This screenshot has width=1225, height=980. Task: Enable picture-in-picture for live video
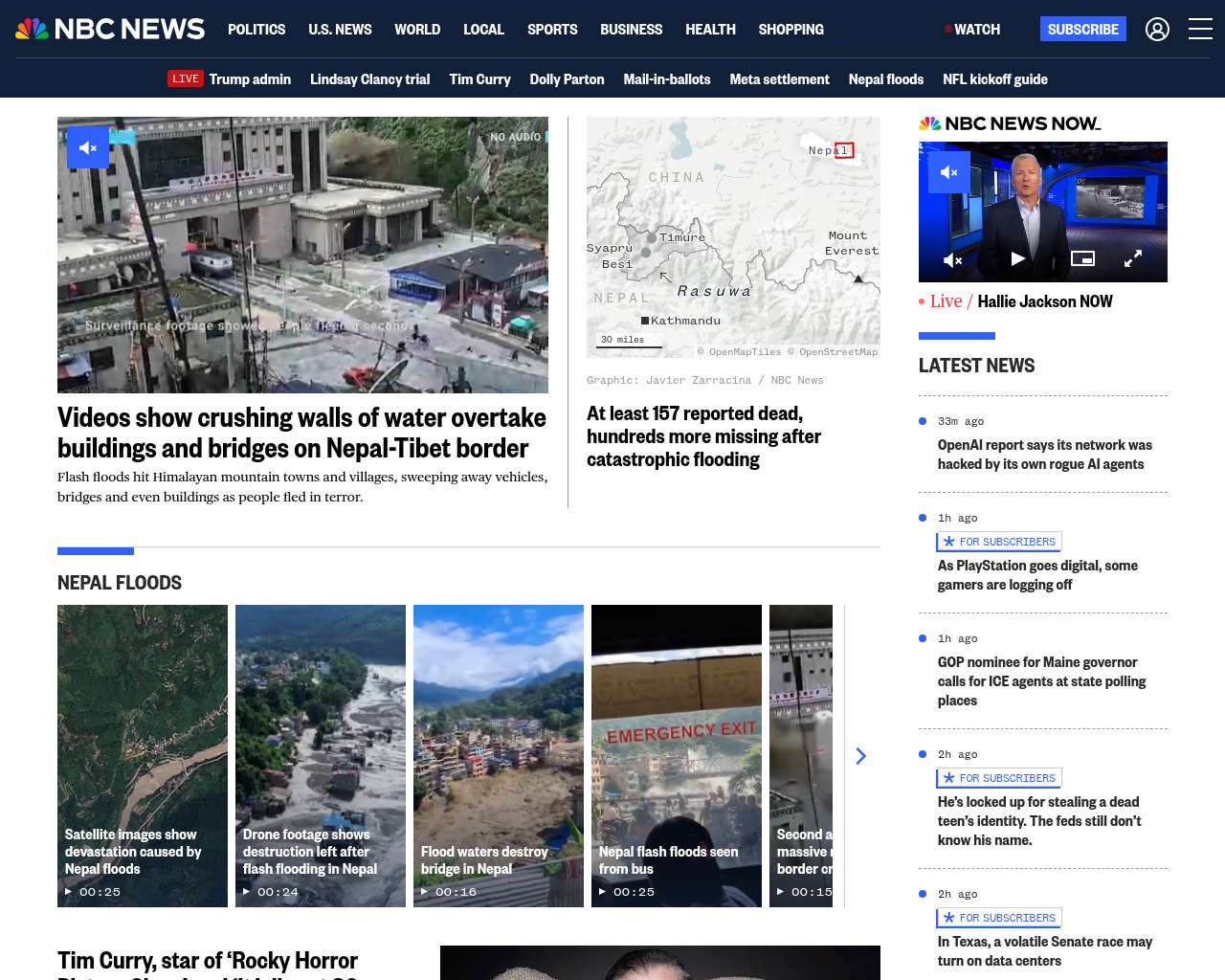(1082, 258)
